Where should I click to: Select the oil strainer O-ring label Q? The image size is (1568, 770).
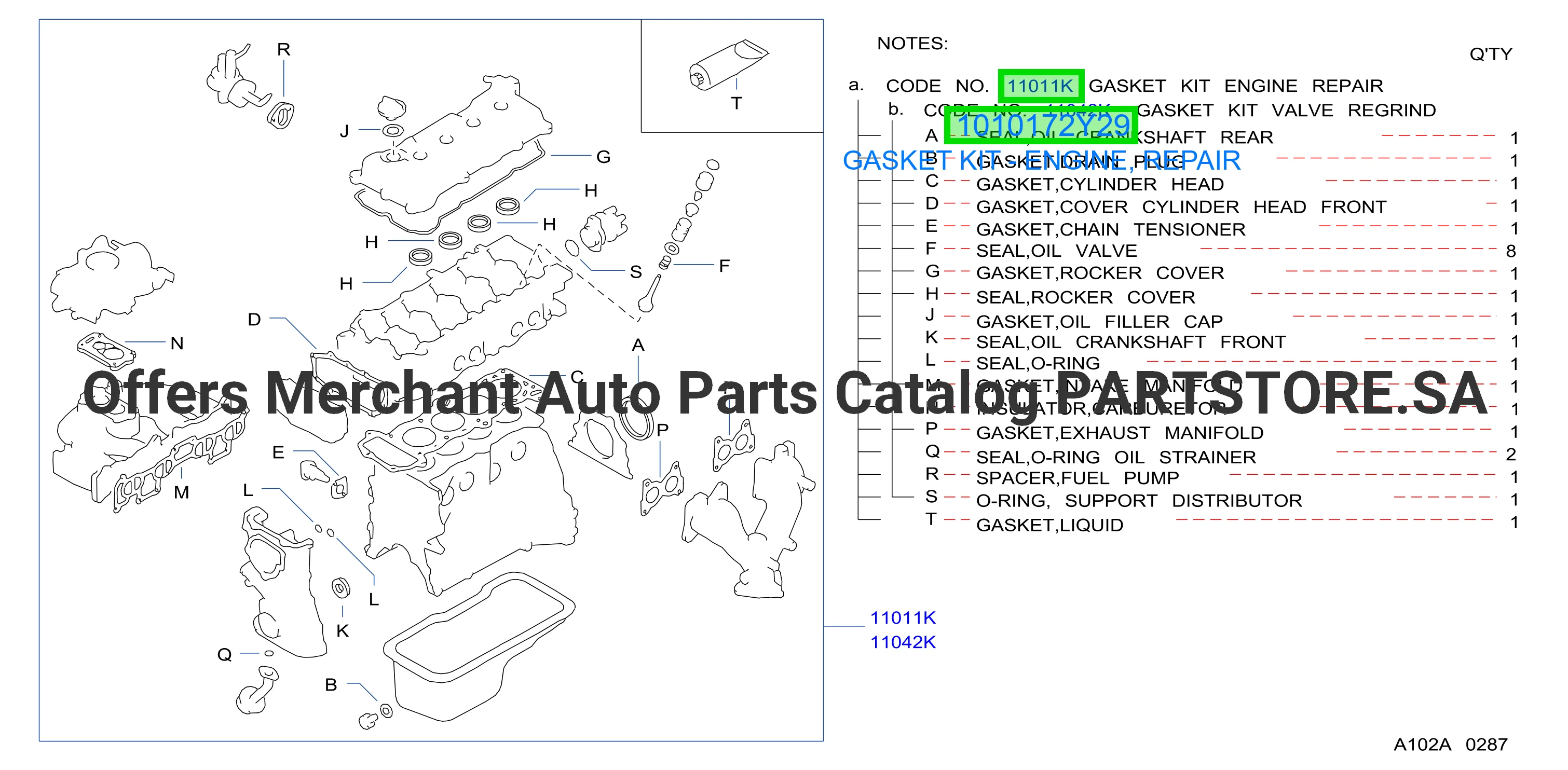225,654
